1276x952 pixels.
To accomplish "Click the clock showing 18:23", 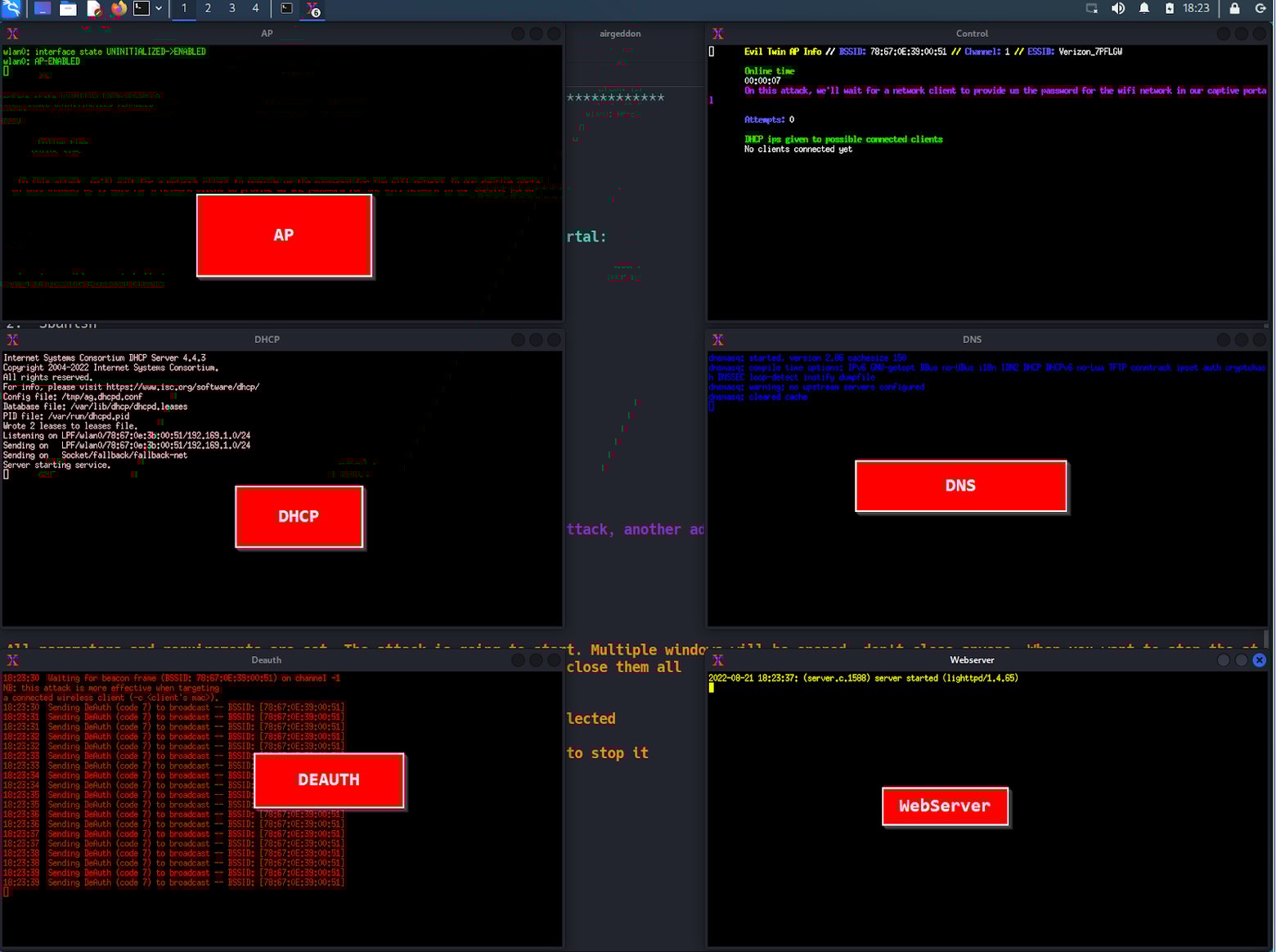I will point(1197,8).
